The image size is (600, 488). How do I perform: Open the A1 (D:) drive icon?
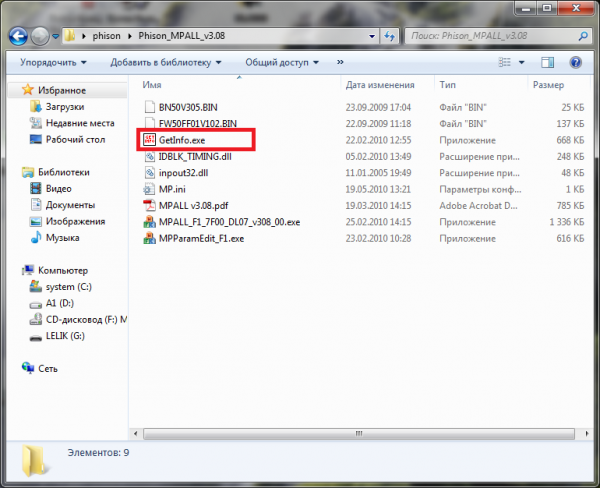(36, 305)
